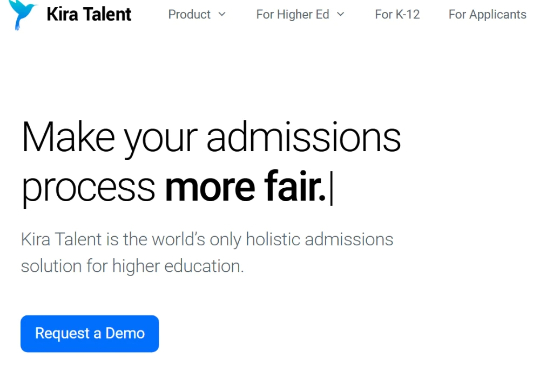The height and width of the screenshot is (372, 540).
Task: Click "admissions" in the large headline
Action: (303, 136)
